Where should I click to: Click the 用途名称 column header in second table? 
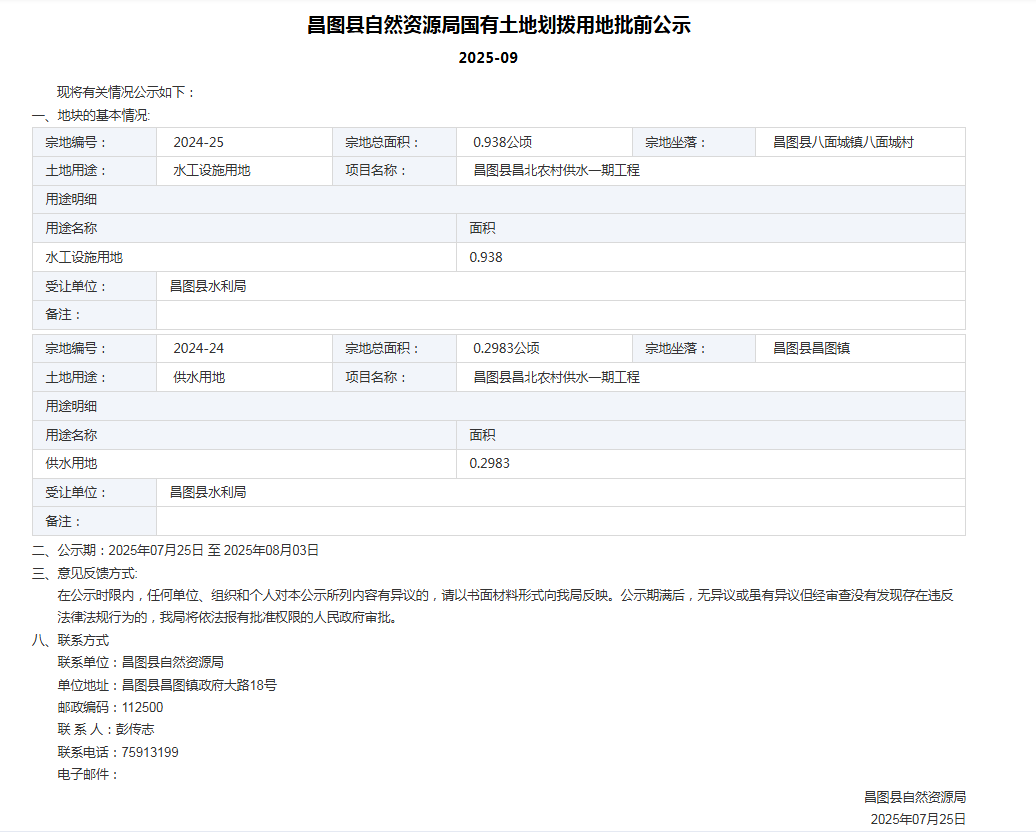71,435
